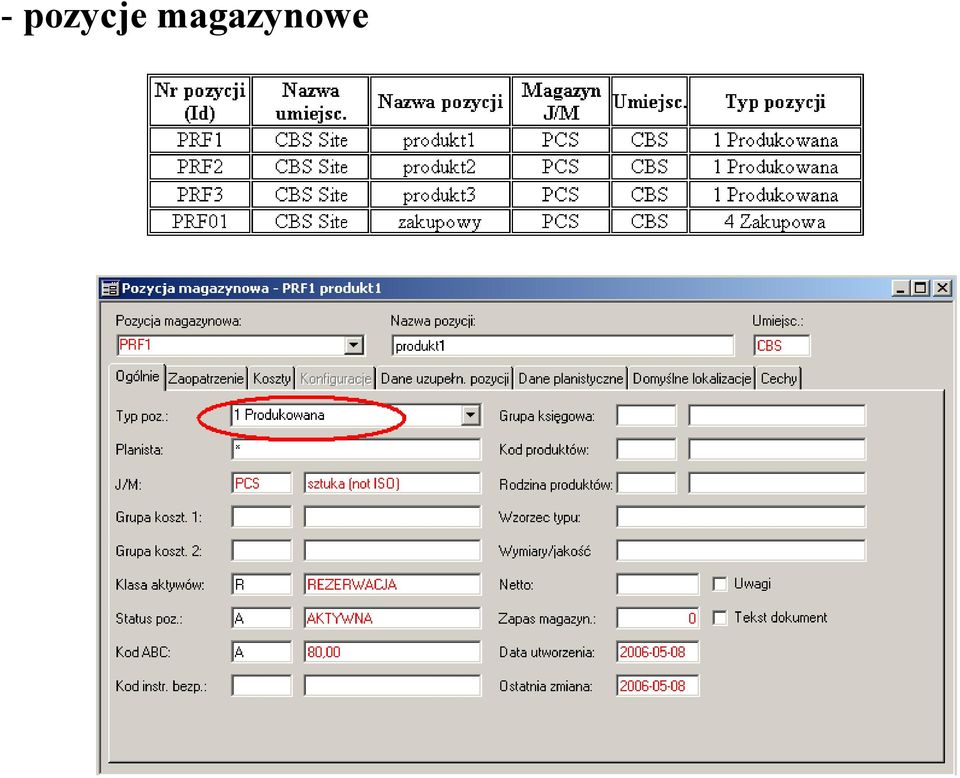Click the Nazwa pozycji field with produkt1

point(563,346)
